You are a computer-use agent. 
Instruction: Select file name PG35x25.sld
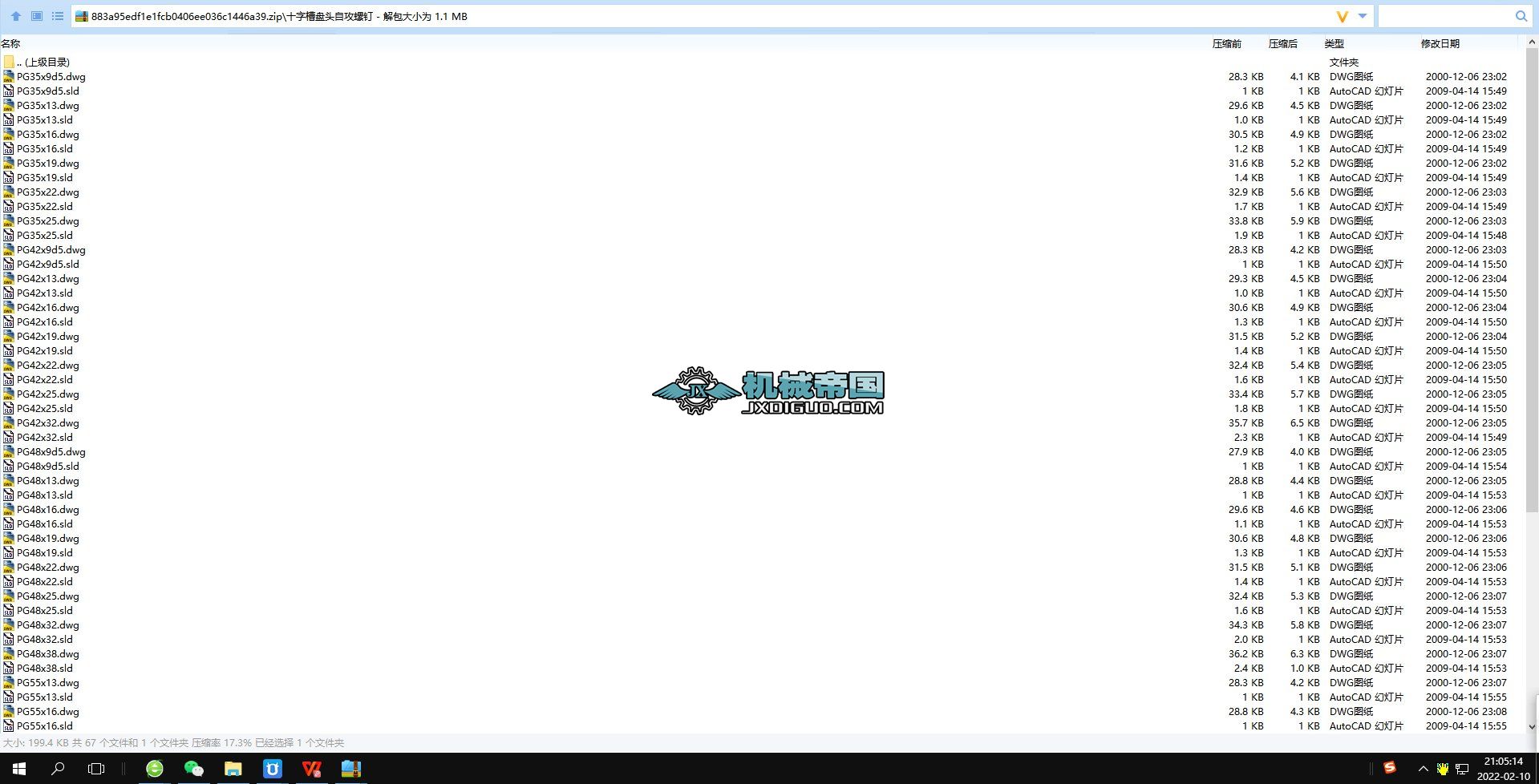coord(45,236)
